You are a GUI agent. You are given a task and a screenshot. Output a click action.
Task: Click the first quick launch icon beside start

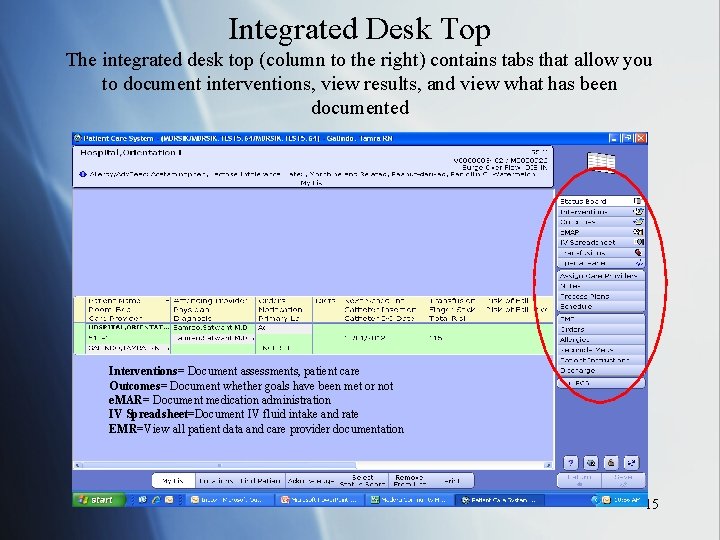pos(142,500)
